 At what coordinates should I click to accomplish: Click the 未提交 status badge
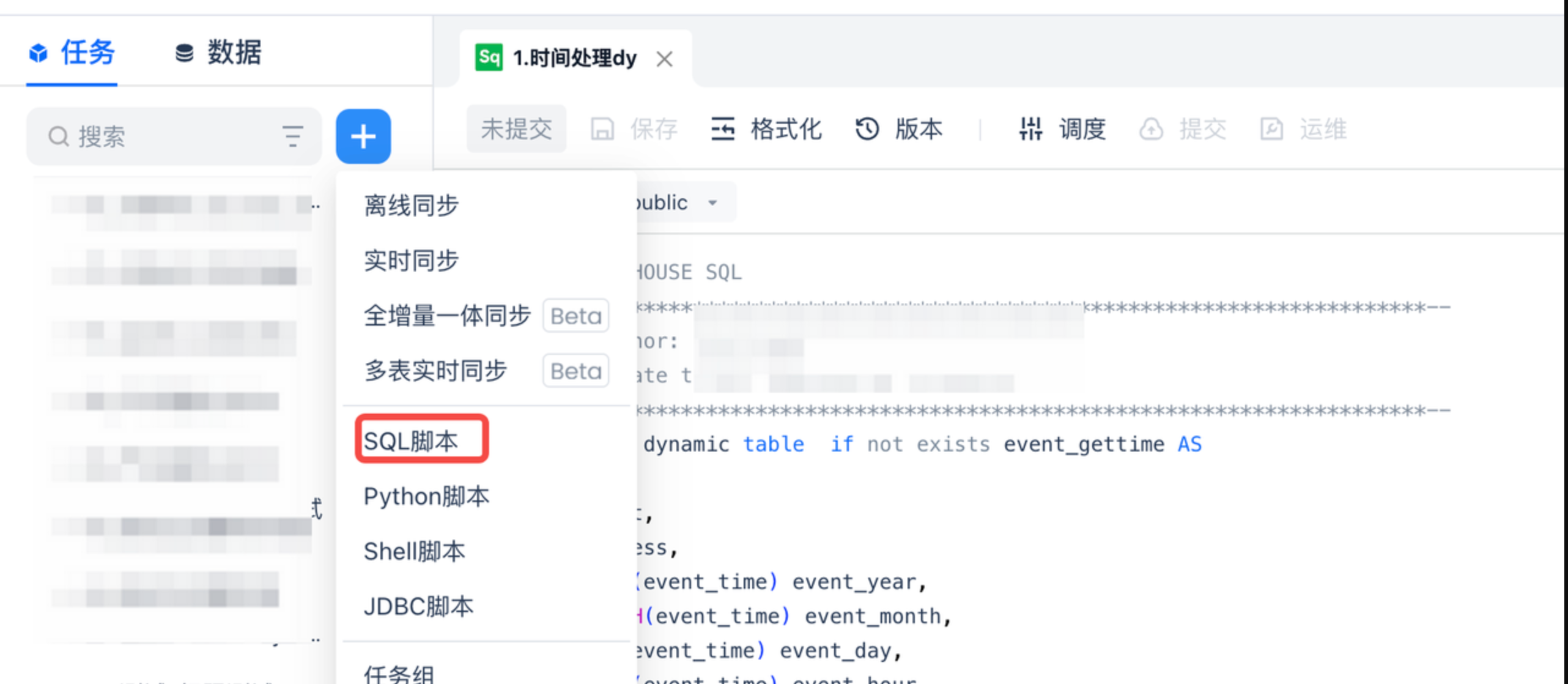click(x=516, y=129)
